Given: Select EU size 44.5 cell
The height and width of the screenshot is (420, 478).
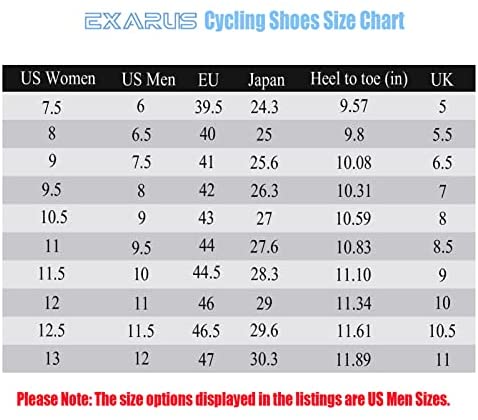Looking at the screenshot, I should (x=206, y=272).
